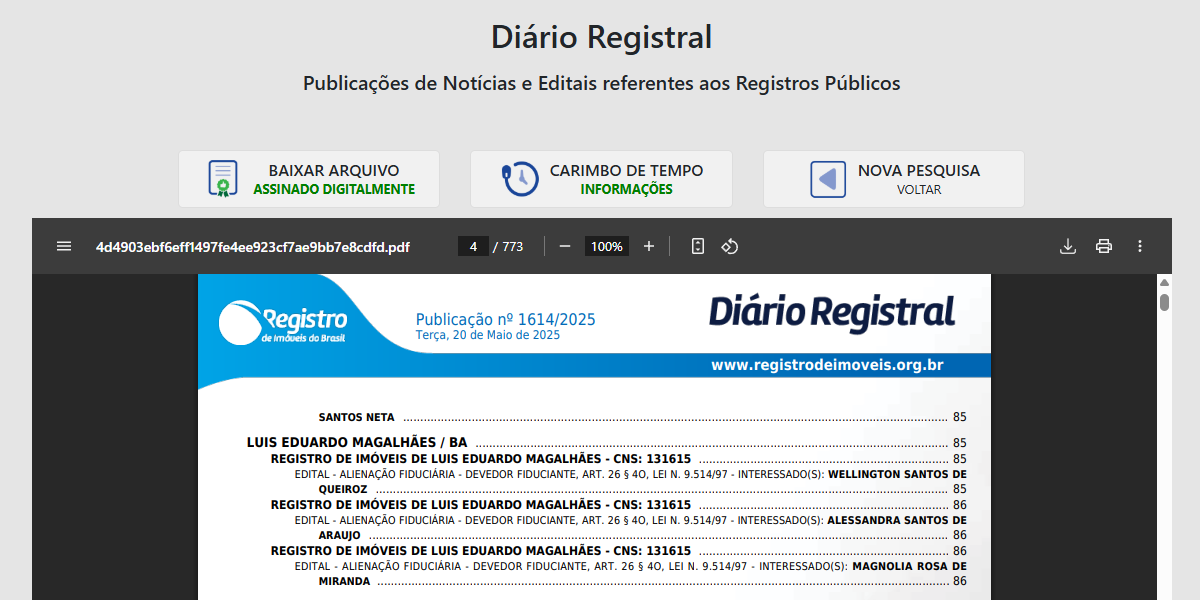Click the 100% zoom level field
This screenshot has width=1200, height=600.
click(x=607, y=246)
